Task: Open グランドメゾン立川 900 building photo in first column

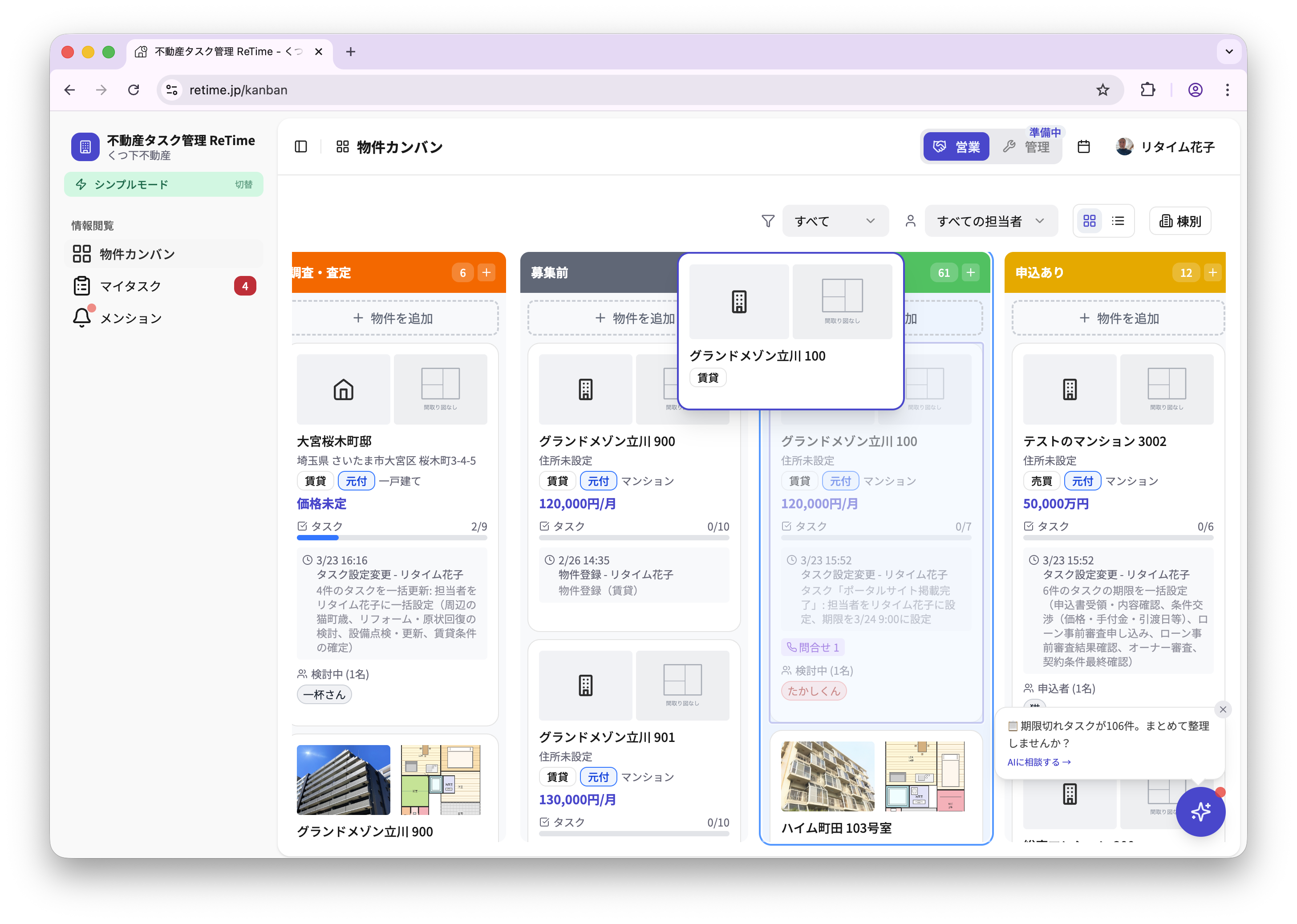Action: click(x=344, y=779)
